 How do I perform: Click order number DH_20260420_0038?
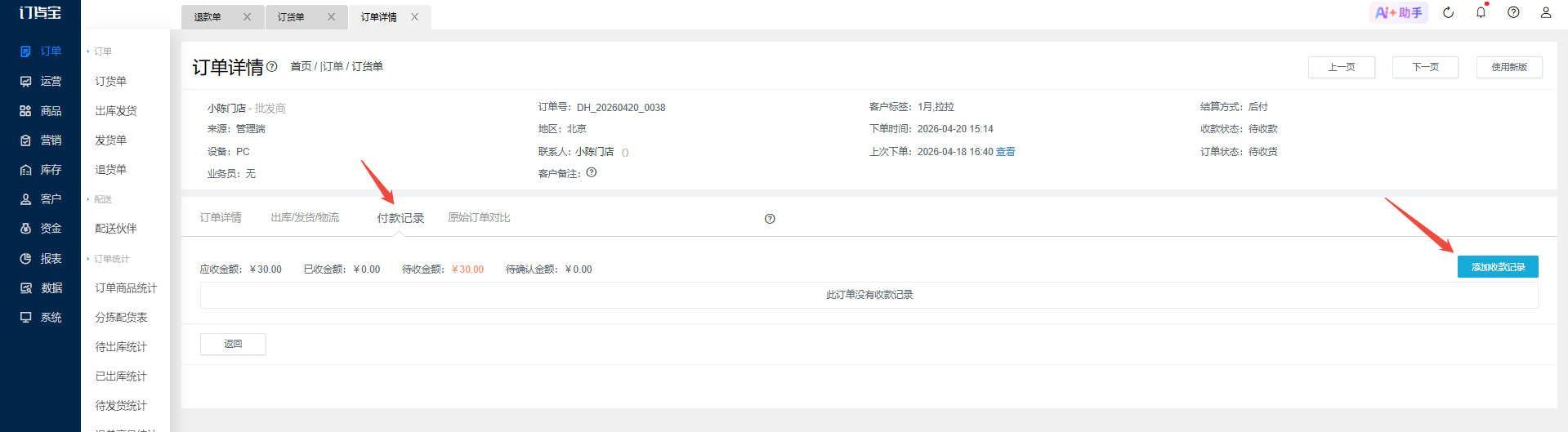621,108
